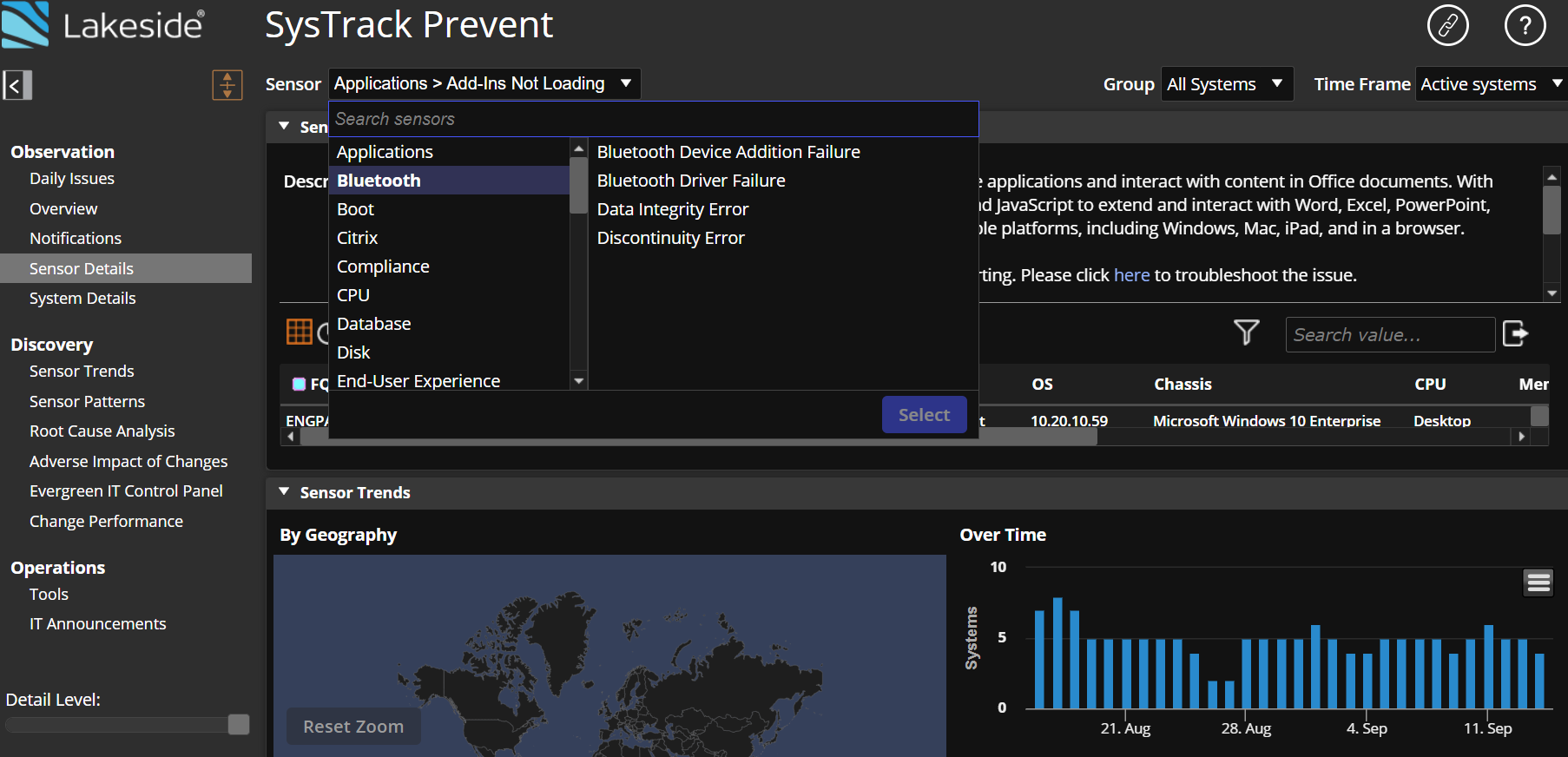Image resolution: width=1568 pixels, height=757 pixels.
Task: Click the Reset Zoom button on map
Action: point(353,727)
